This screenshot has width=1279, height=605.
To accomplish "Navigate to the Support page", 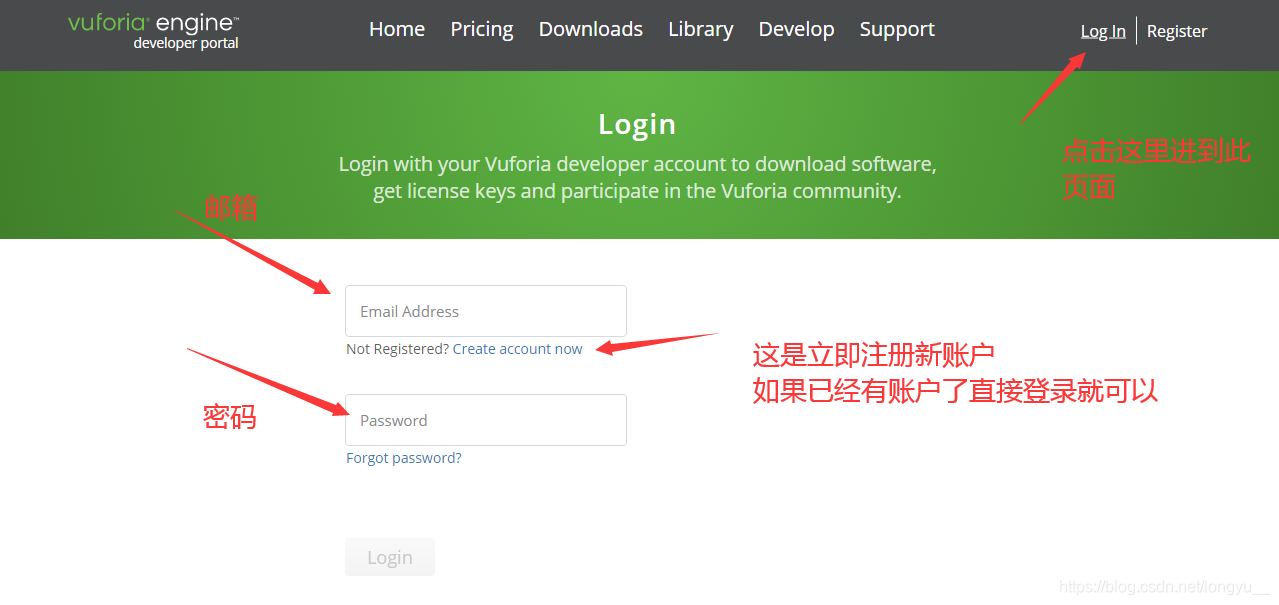I will coord(897,29).
